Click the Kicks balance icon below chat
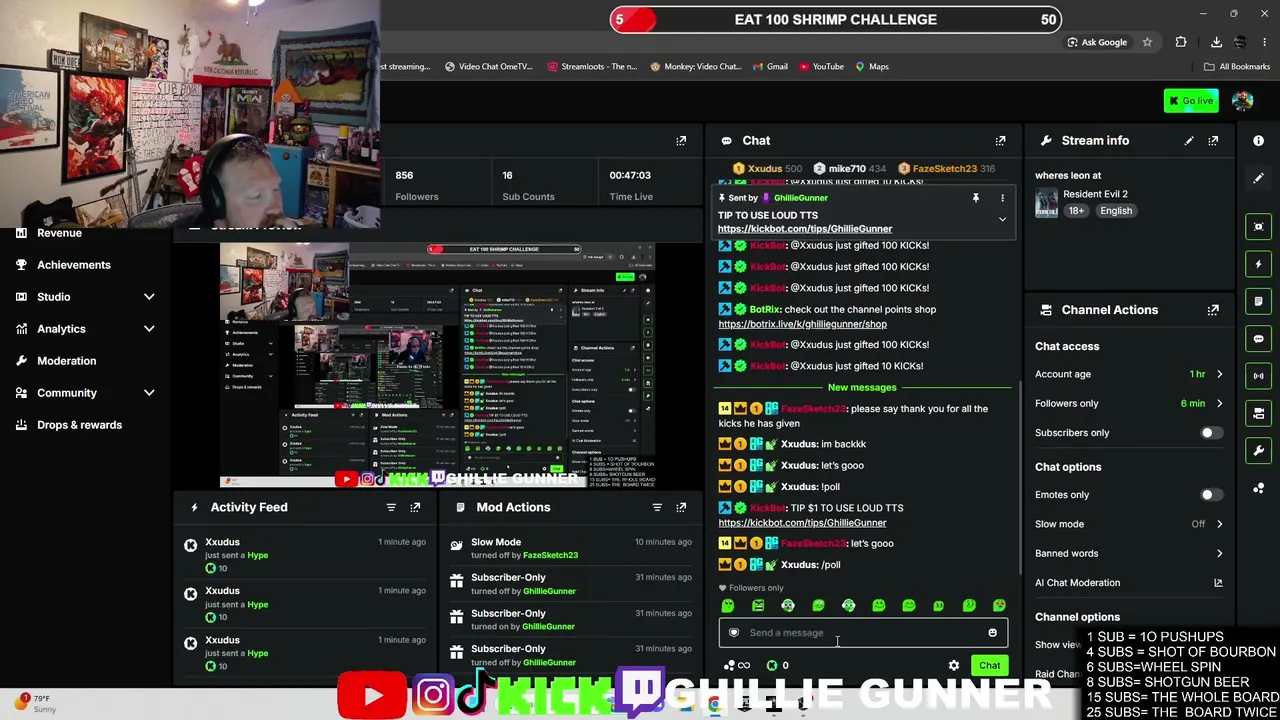The width and height of the screenshot is (1280, 720). 772,666
